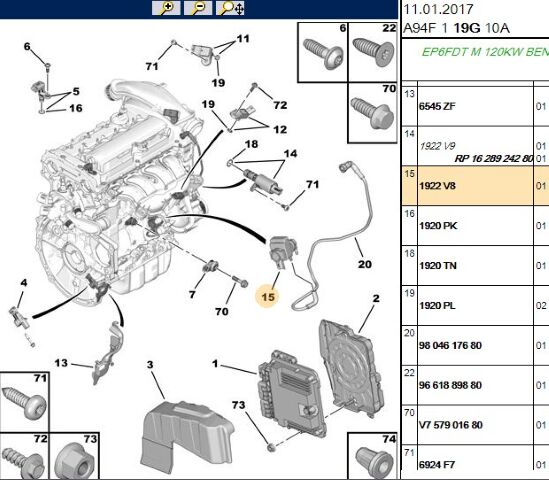Click callout number 3 for the cover
549x480 pixels.
[x=150, y=364]
